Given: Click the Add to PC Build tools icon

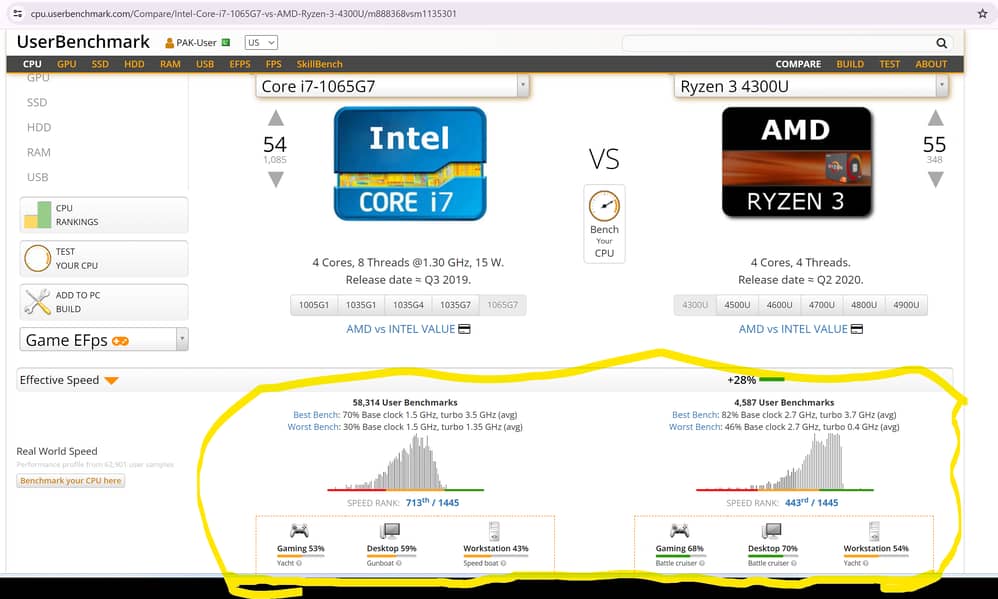Looking at the screenshot, I should (38, 302).
